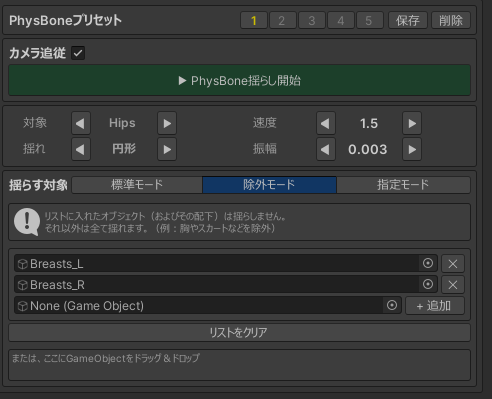Decrease the 速度 value below 1.5

(326, 123)
